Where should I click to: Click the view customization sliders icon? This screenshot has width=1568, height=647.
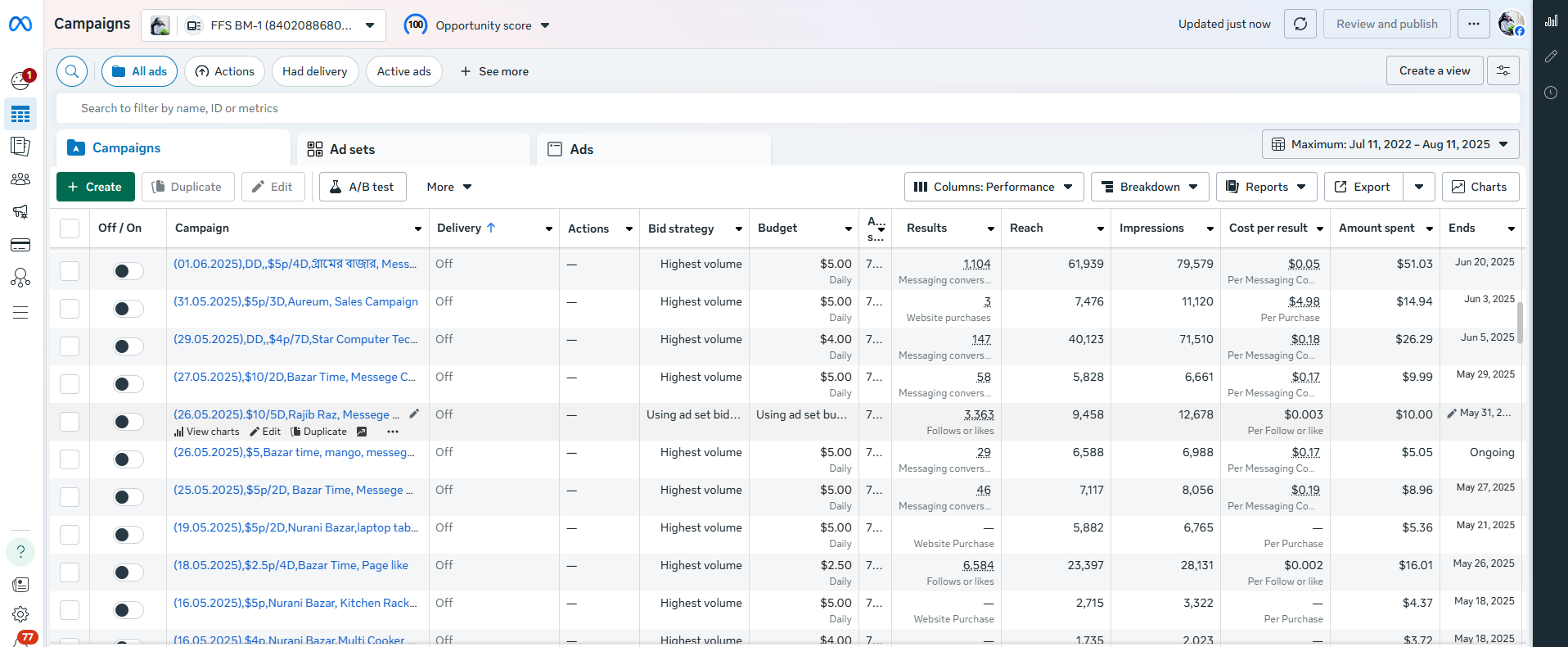click(x=1503, y=71)
